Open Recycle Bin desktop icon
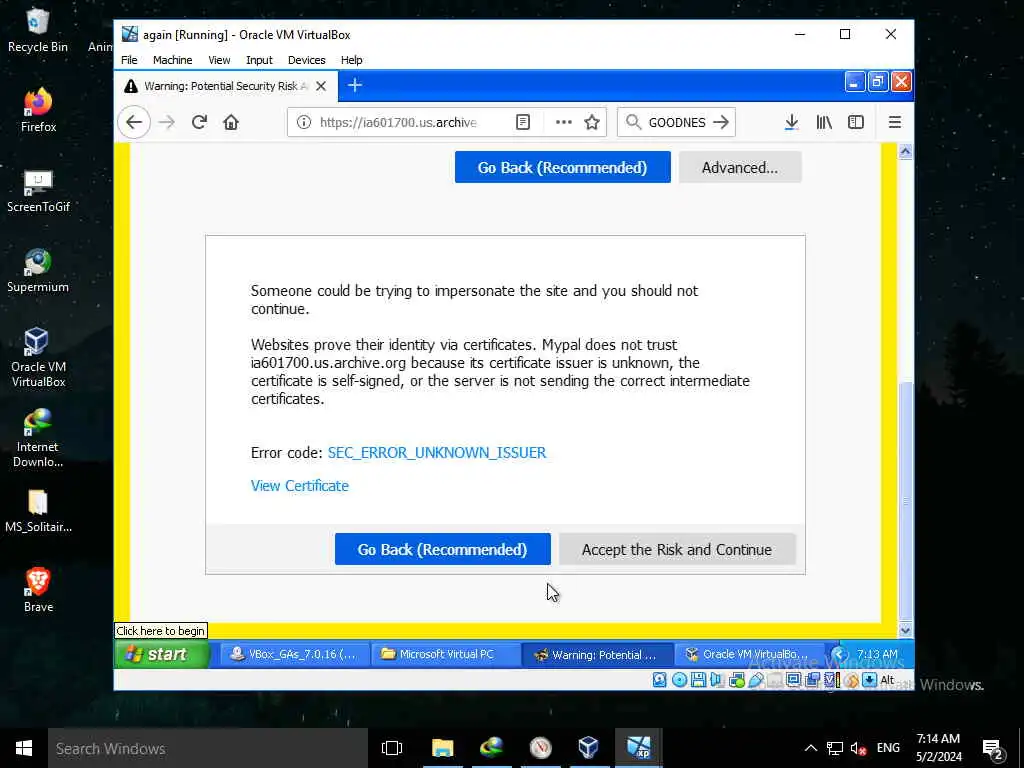1024x768 pixels. pyautogui.click(x=38, y=30)
